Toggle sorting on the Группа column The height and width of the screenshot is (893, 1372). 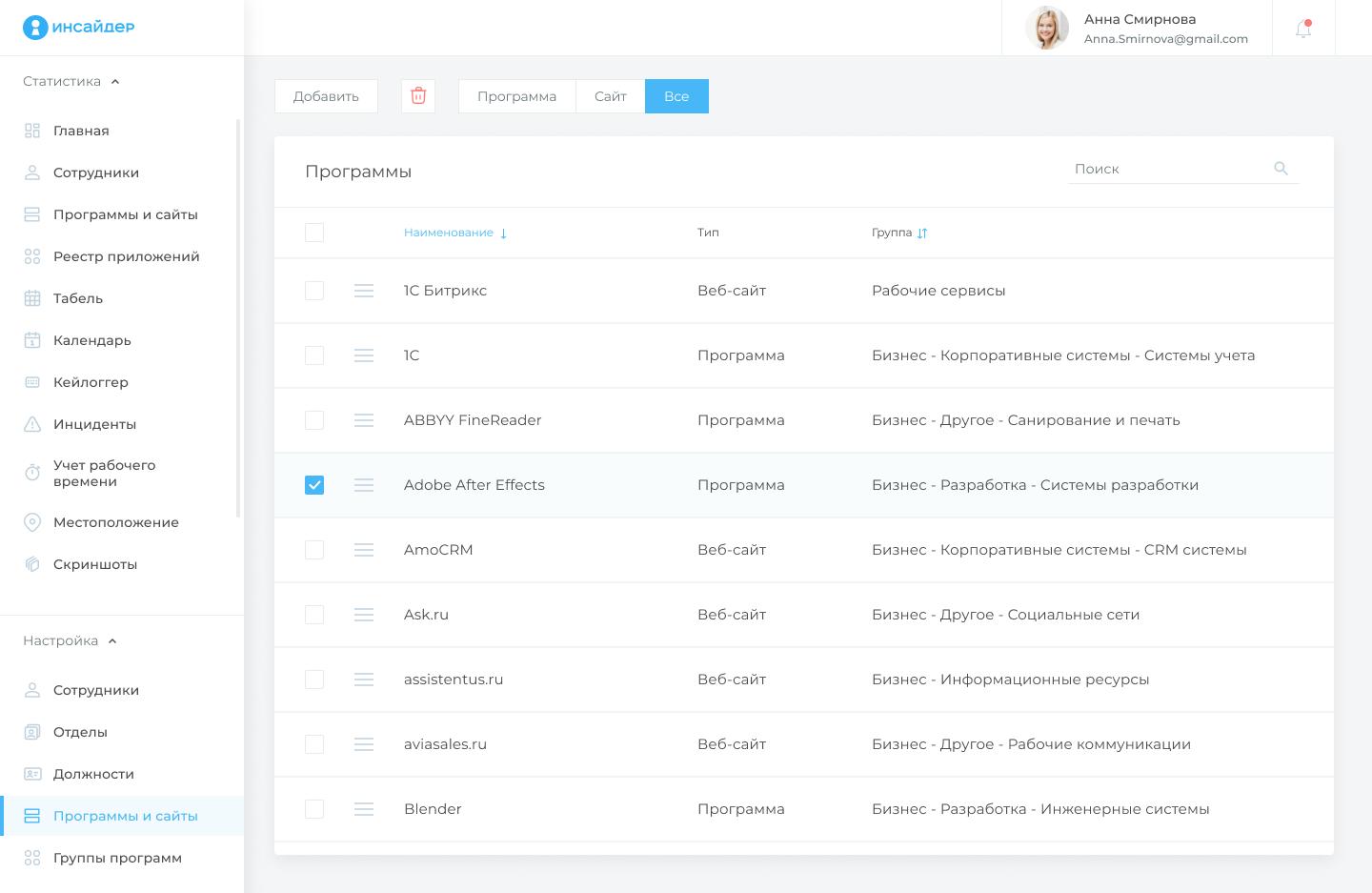pyautogui.click(x=920, y=232)
